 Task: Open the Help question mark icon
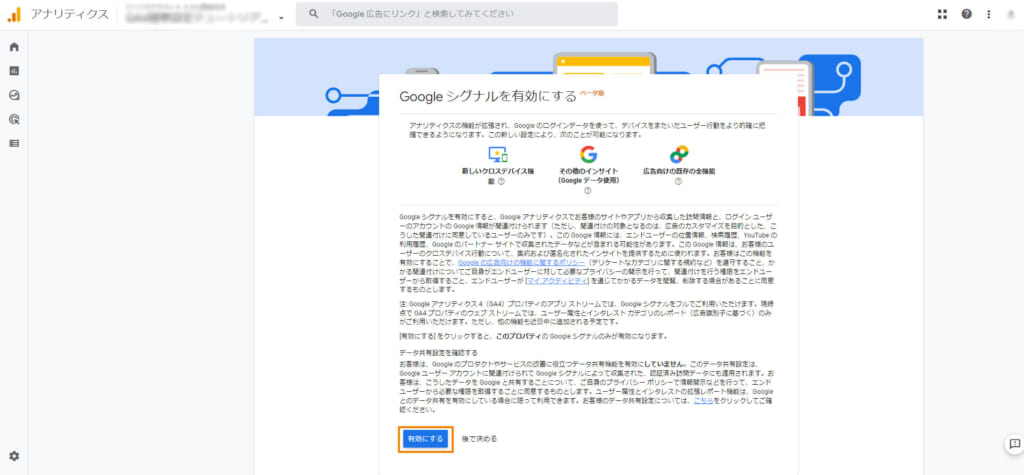click(966, 14)
